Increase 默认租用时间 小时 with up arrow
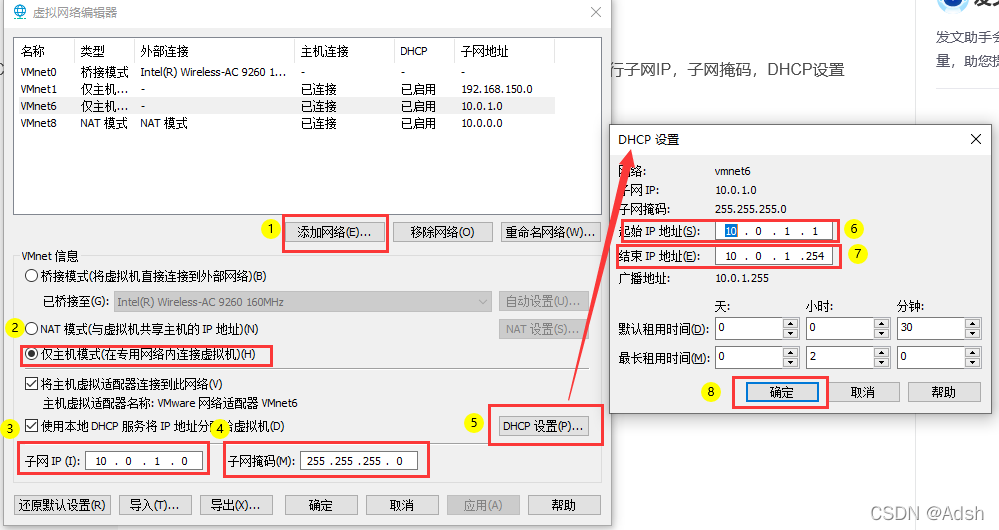Screen dimensions: 999x530 [882, 324]
